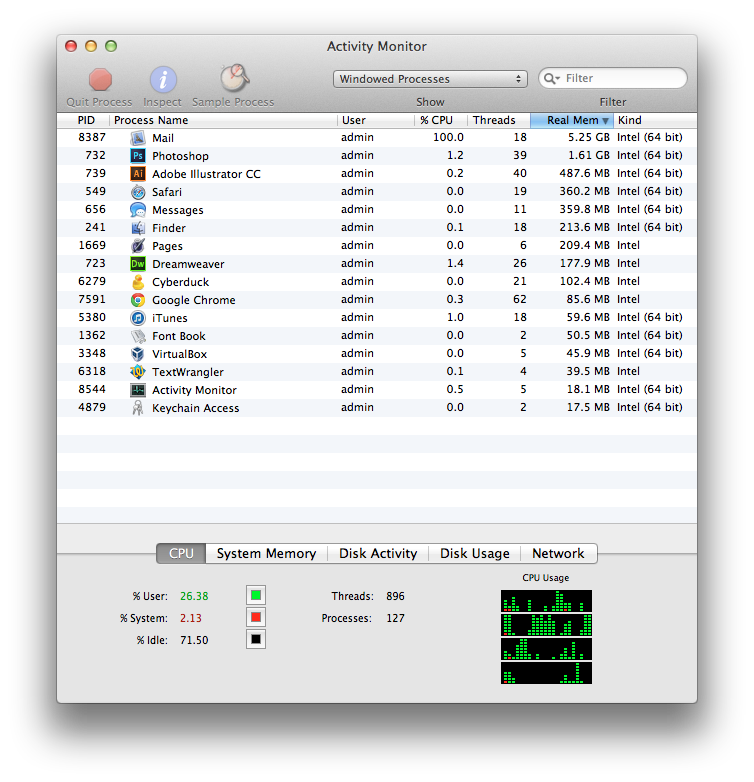Click the Sample Process icon
The image size is (754, 782).
coord(234,78)
